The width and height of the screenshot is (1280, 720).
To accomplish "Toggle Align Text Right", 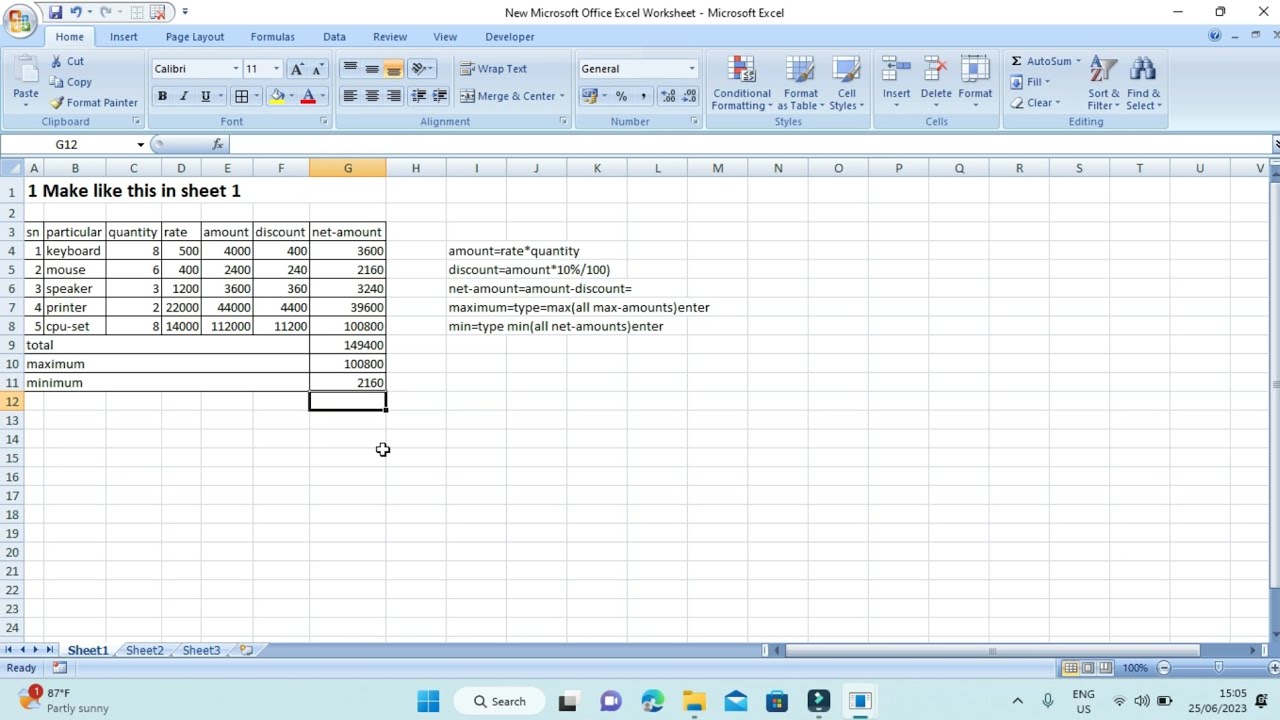I will click(x=394, y=96).
